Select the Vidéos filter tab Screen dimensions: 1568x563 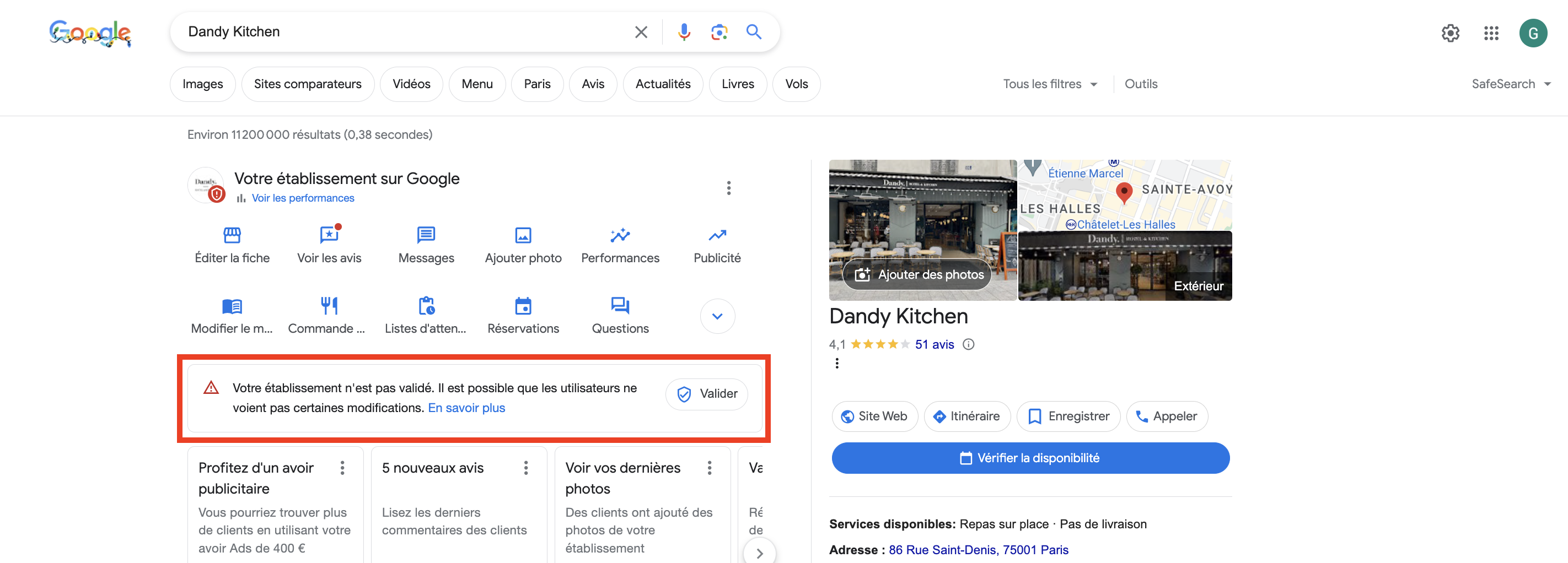(411, 84)
